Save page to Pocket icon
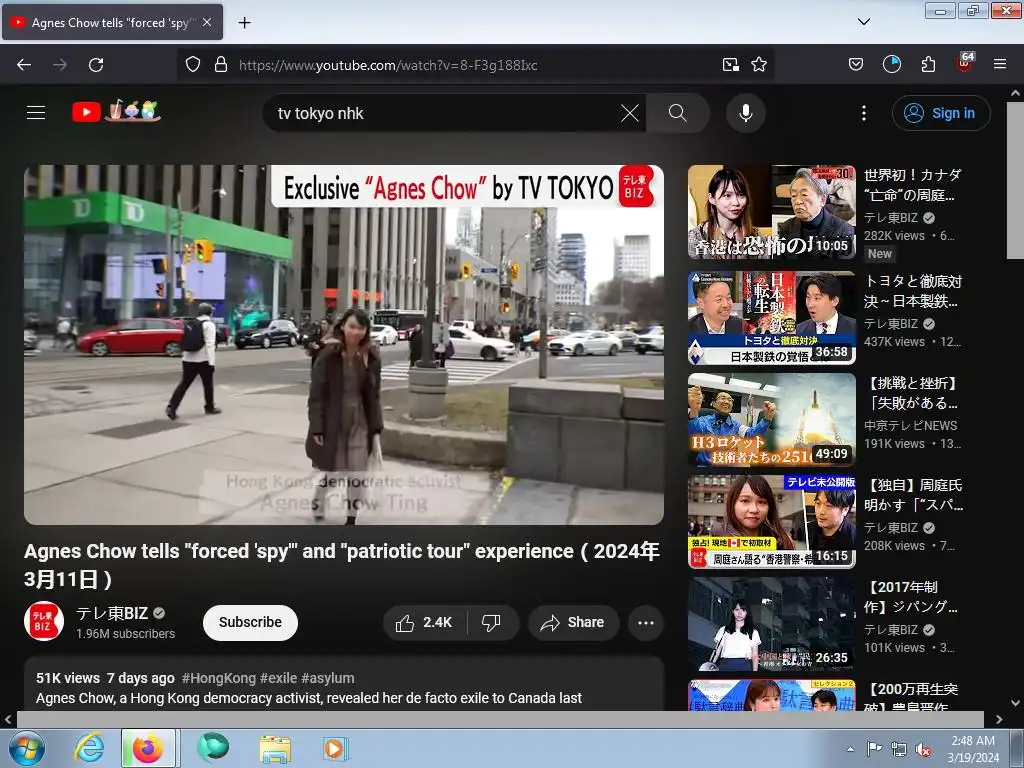This screenshot has height=768, width=1024. (x=856, y=64)
